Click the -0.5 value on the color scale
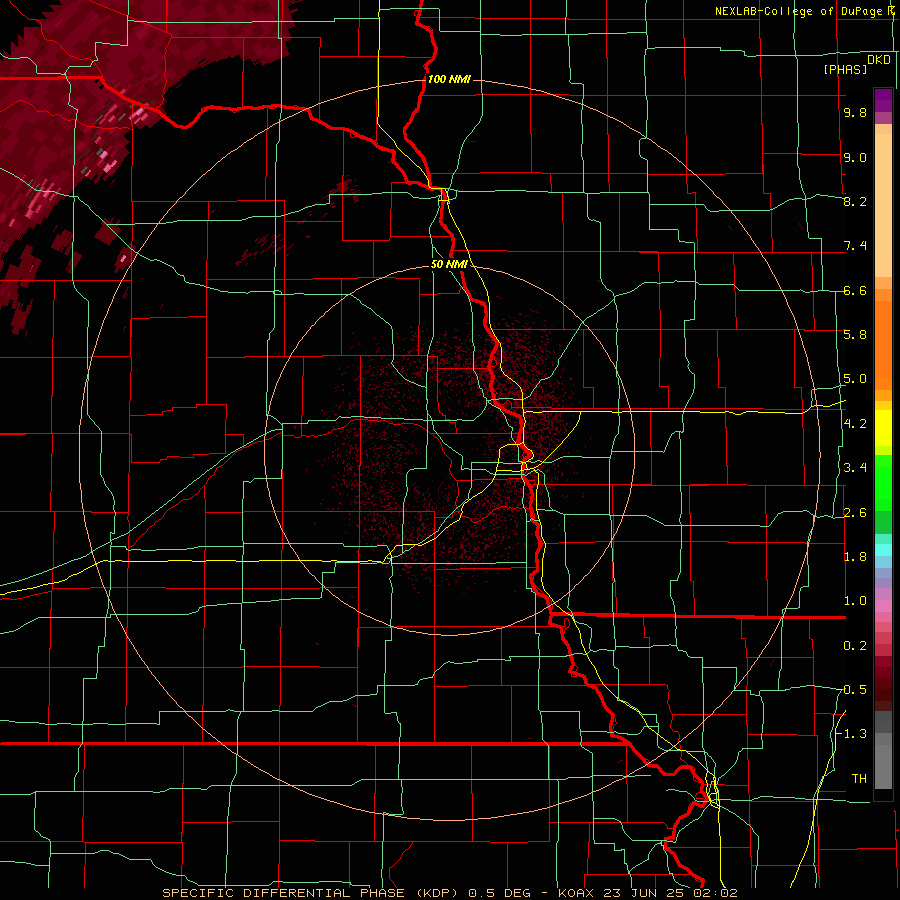This screenshot has width=900, height=900. [852, 690]
